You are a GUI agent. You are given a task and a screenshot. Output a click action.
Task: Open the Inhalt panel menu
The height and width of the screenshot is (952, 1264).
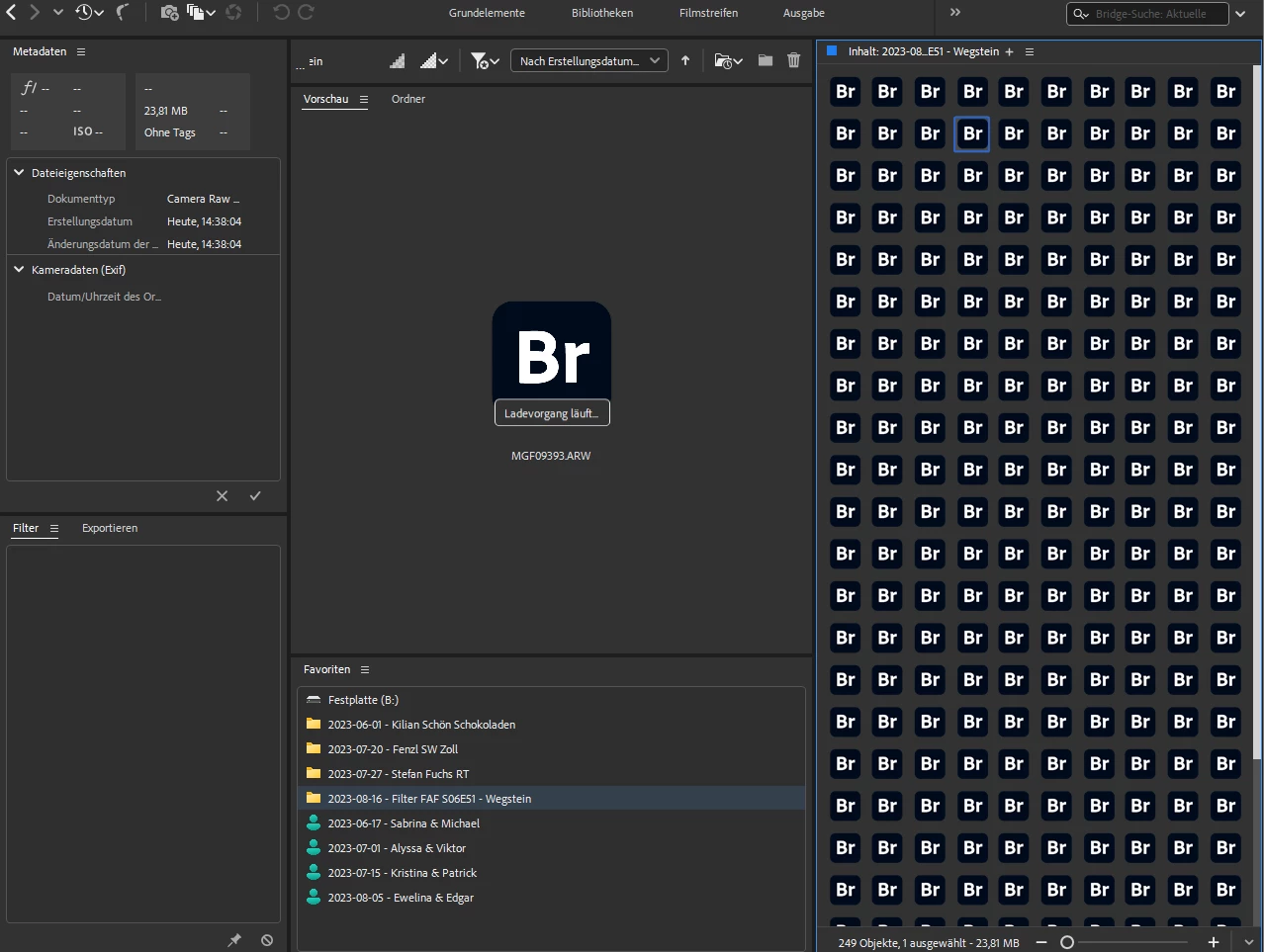1030,52
